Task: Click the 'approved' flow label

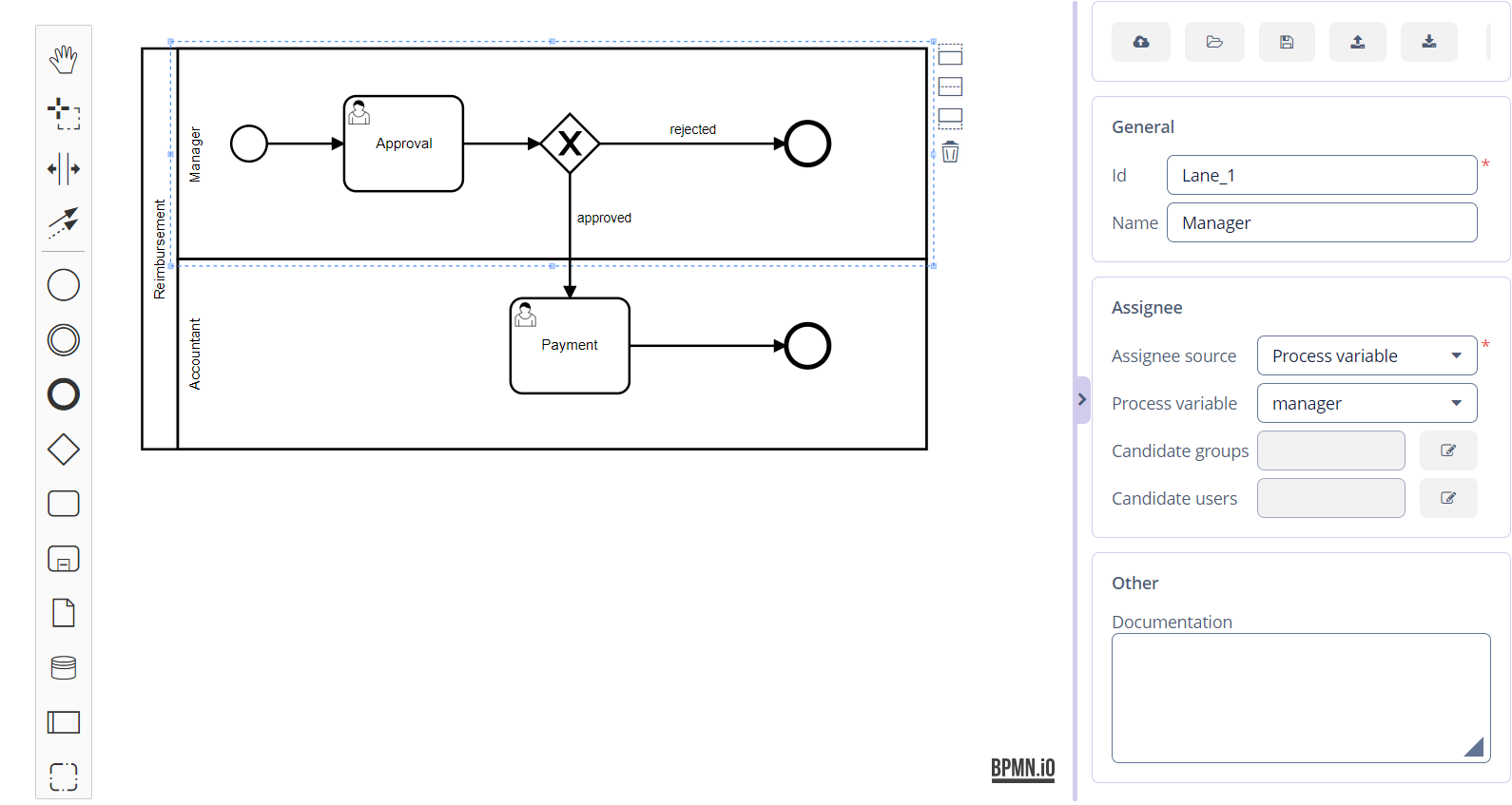Action: pos(604,218)
